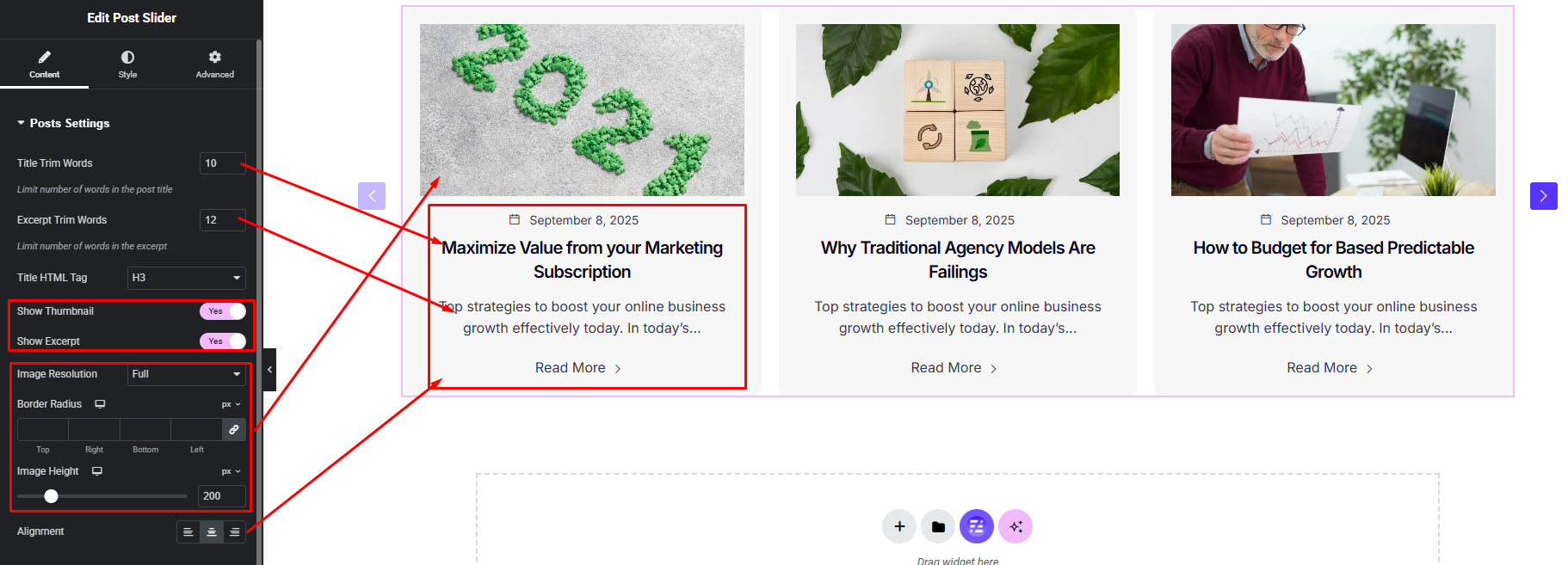Click the add new section plus icon
This screenshot has width=1568, height=565.
(x=899, y=526)
